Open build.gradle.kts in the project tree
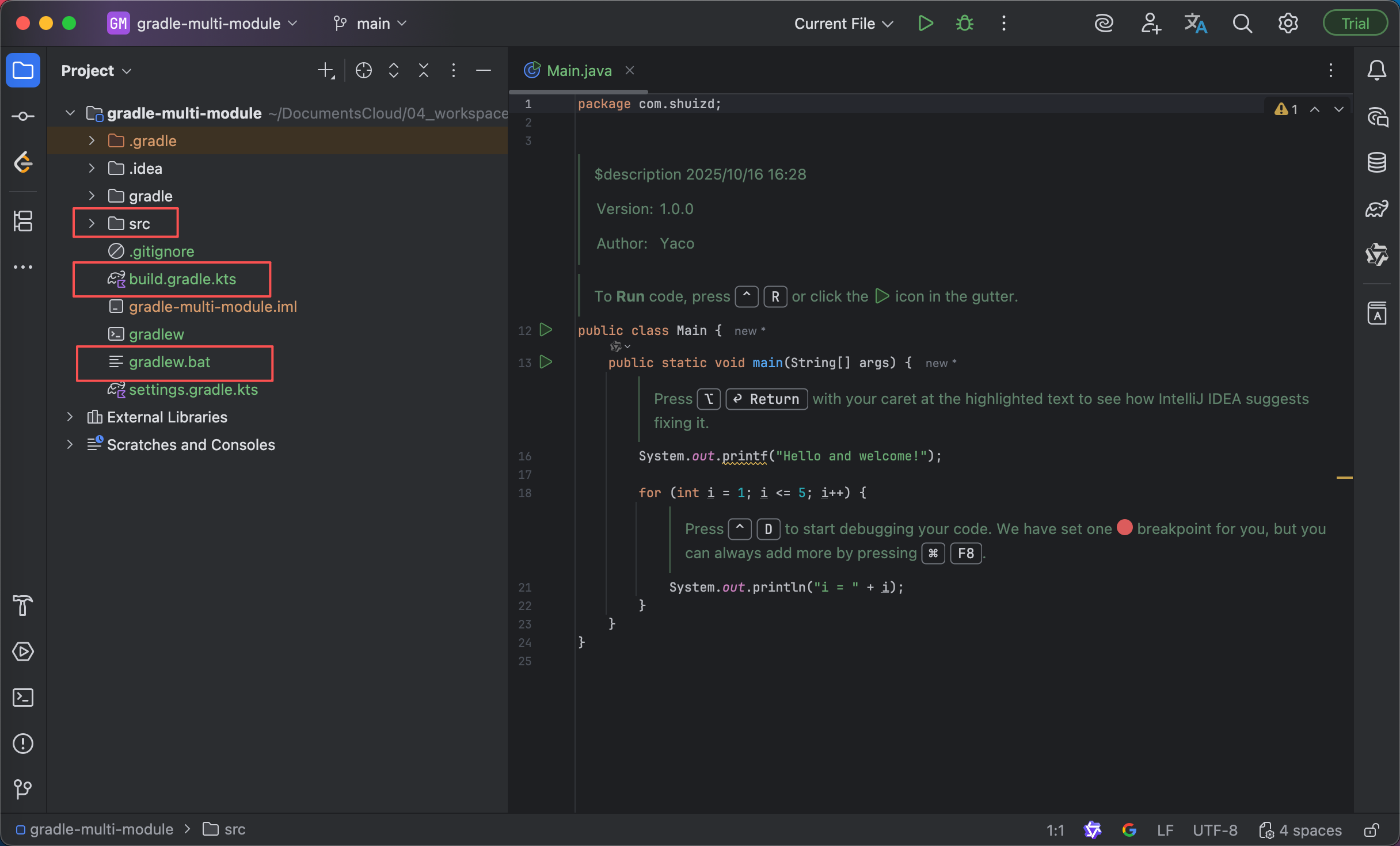The height and width of the screenshot is (846, 1400). 182,279
